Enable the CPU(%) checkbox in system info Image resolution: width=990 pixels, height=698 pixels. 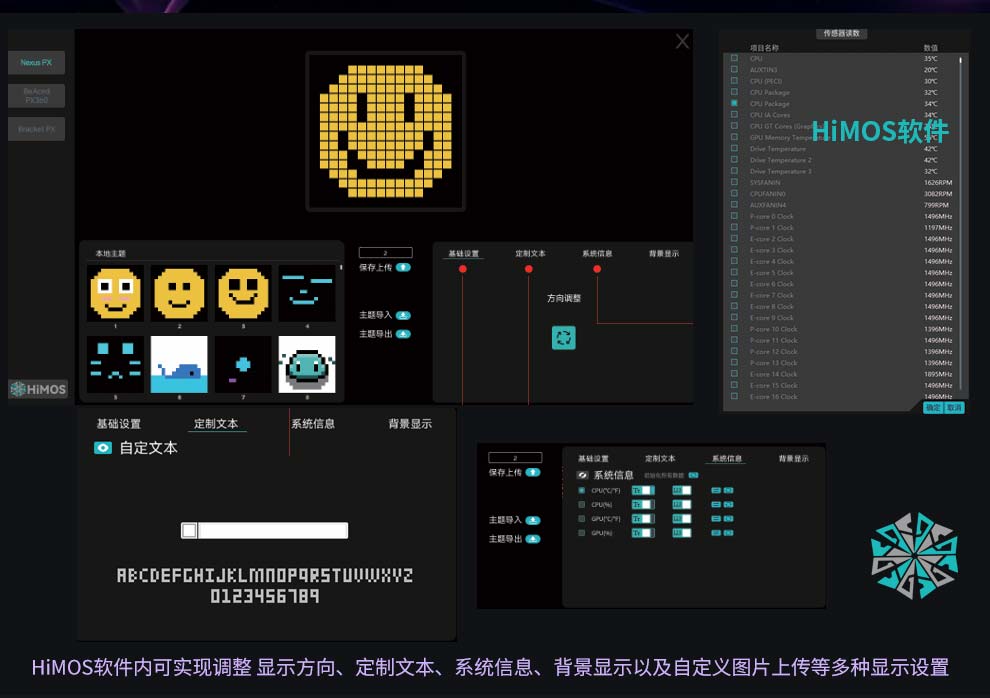(x=582, y=504)
